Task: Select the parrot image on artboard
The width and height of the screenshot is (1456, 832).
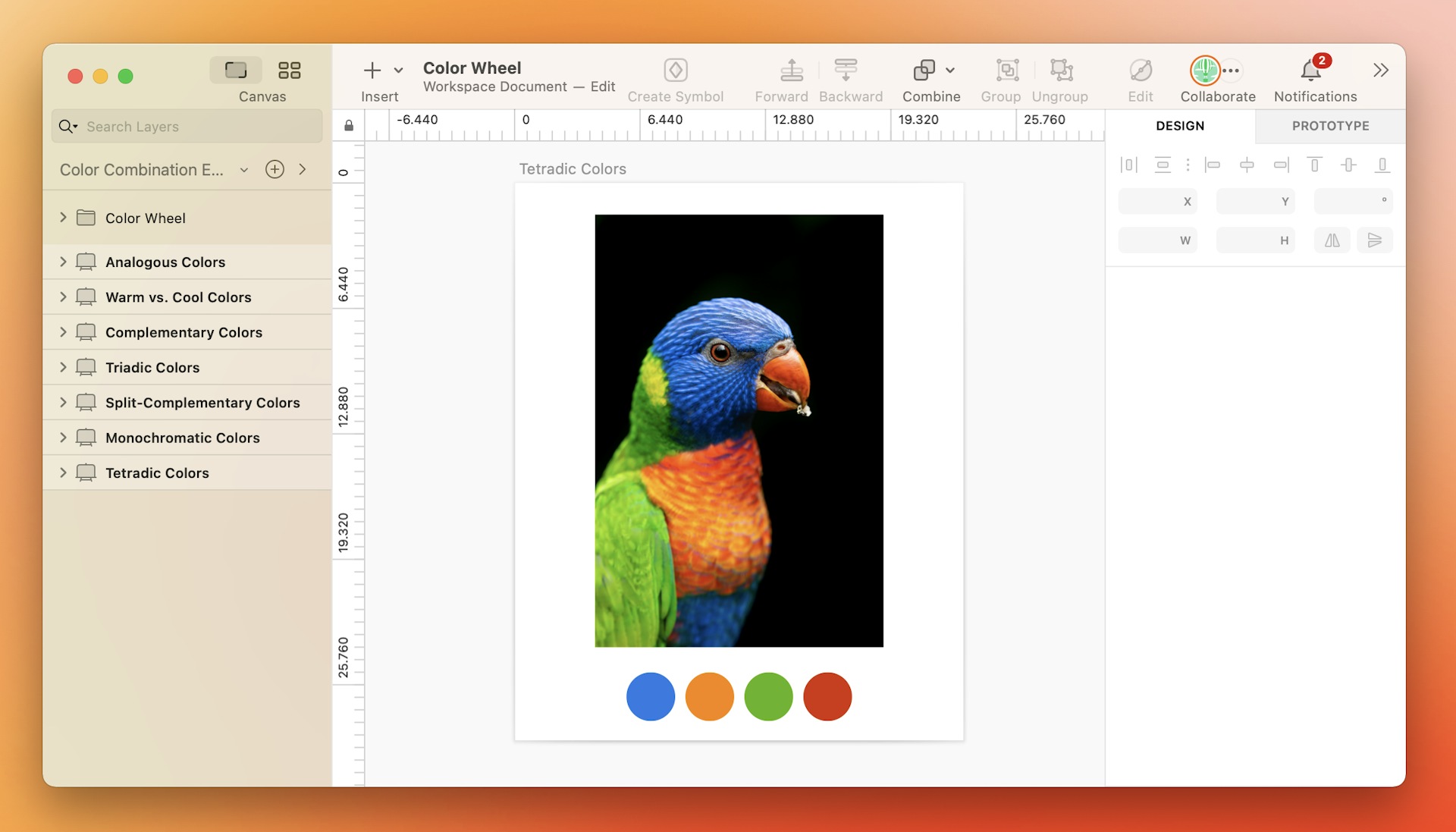Action: (x=739, y=431)
